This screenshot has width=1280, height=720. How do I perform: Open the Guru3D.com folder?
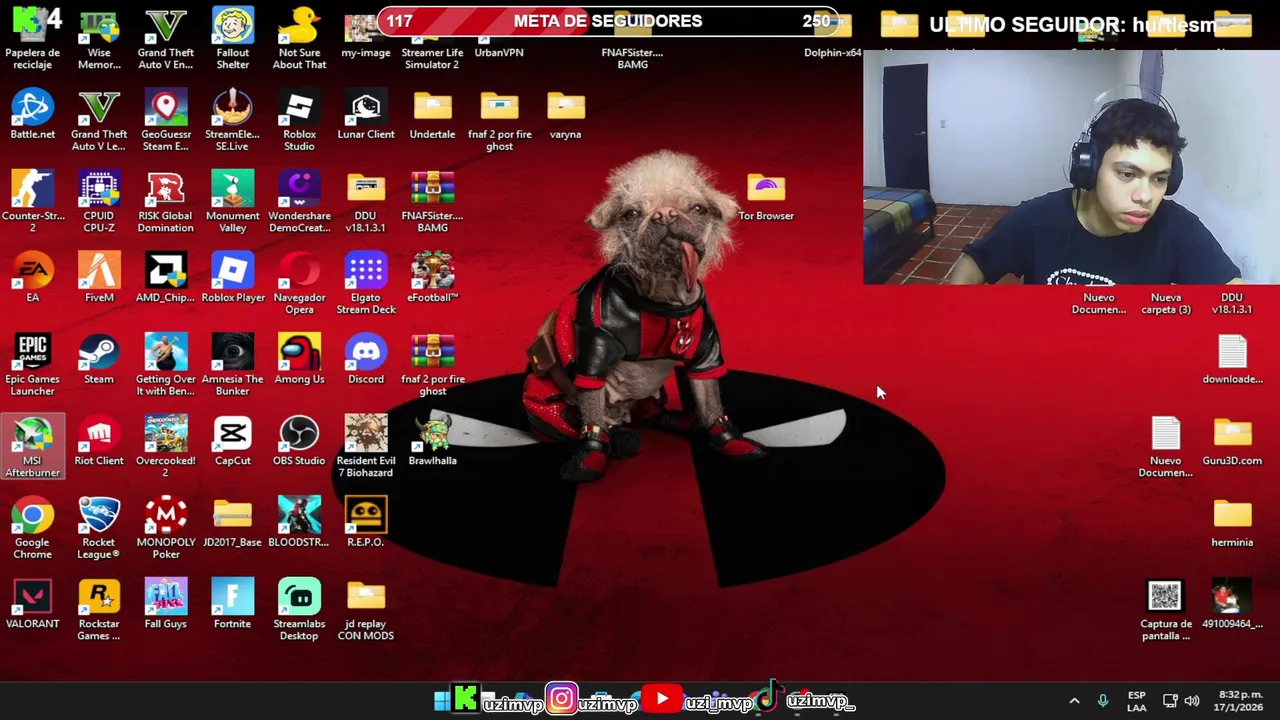(1232, 441)
